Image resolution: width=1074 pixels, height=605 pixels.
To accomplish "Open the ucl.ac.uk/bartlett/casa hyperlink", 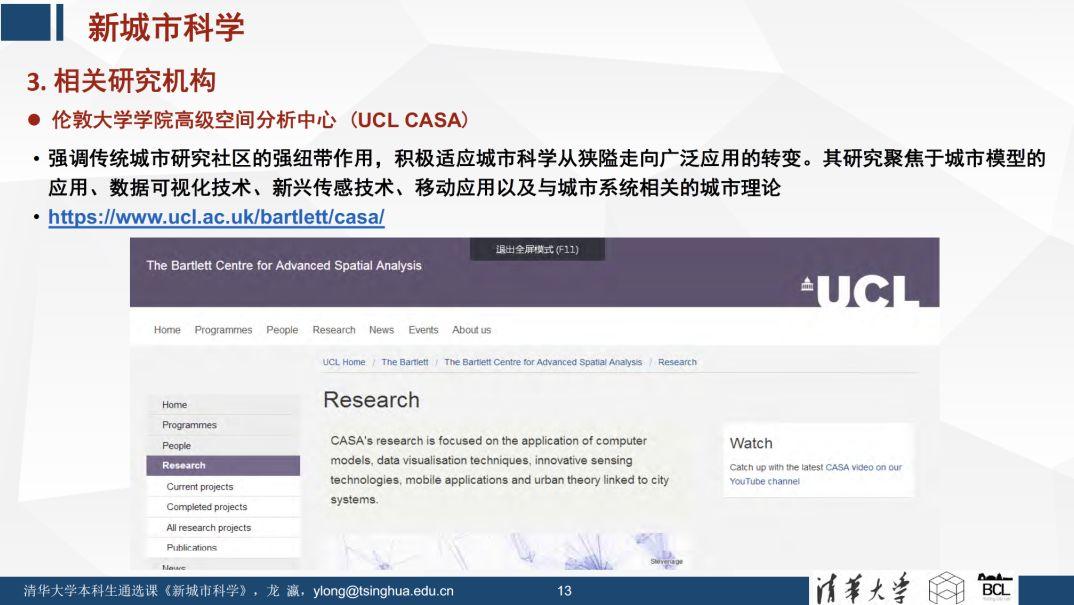I will [216, 217].
